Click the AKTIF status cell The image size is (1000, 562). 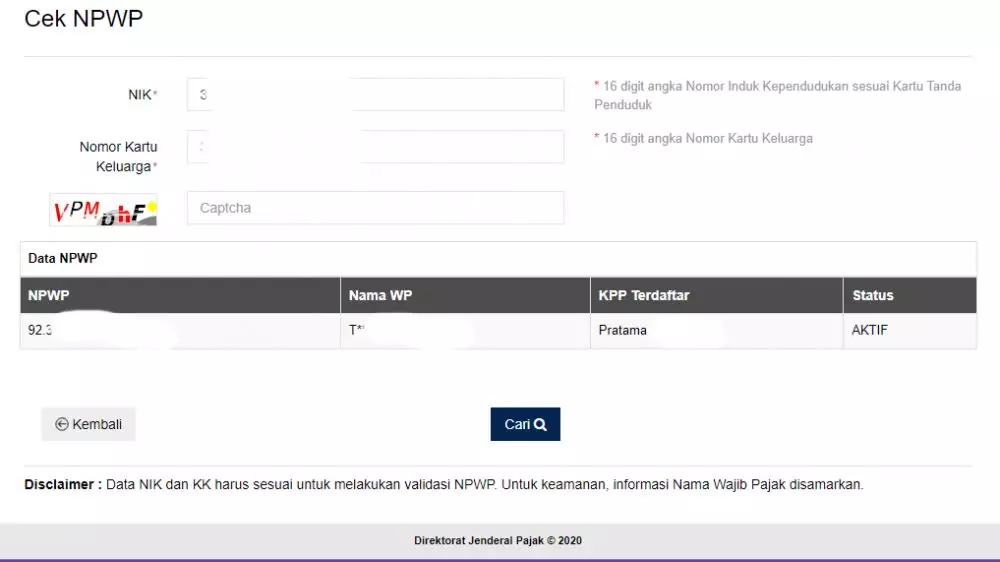pyautogui.click(x=870, y=330)
